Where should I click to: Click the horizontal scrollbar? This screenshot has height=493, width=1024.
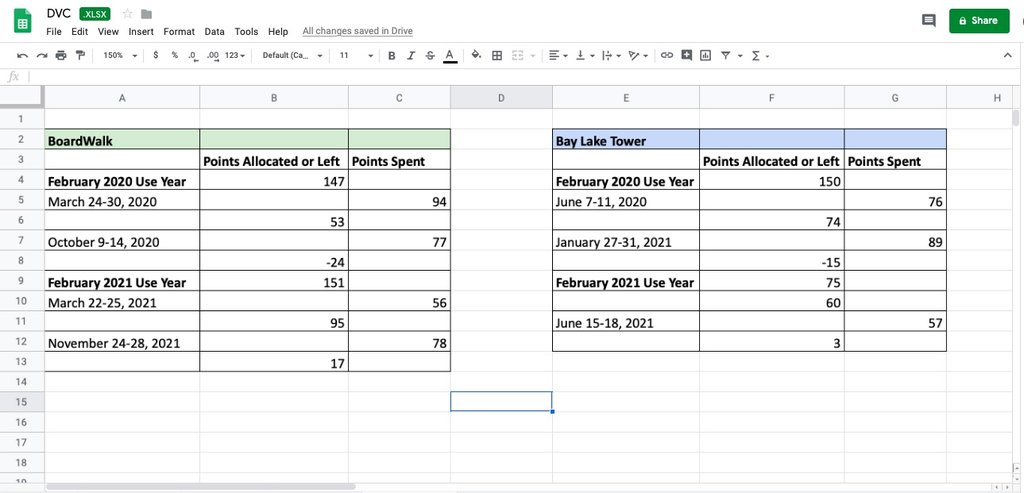[x=201, y=486]
